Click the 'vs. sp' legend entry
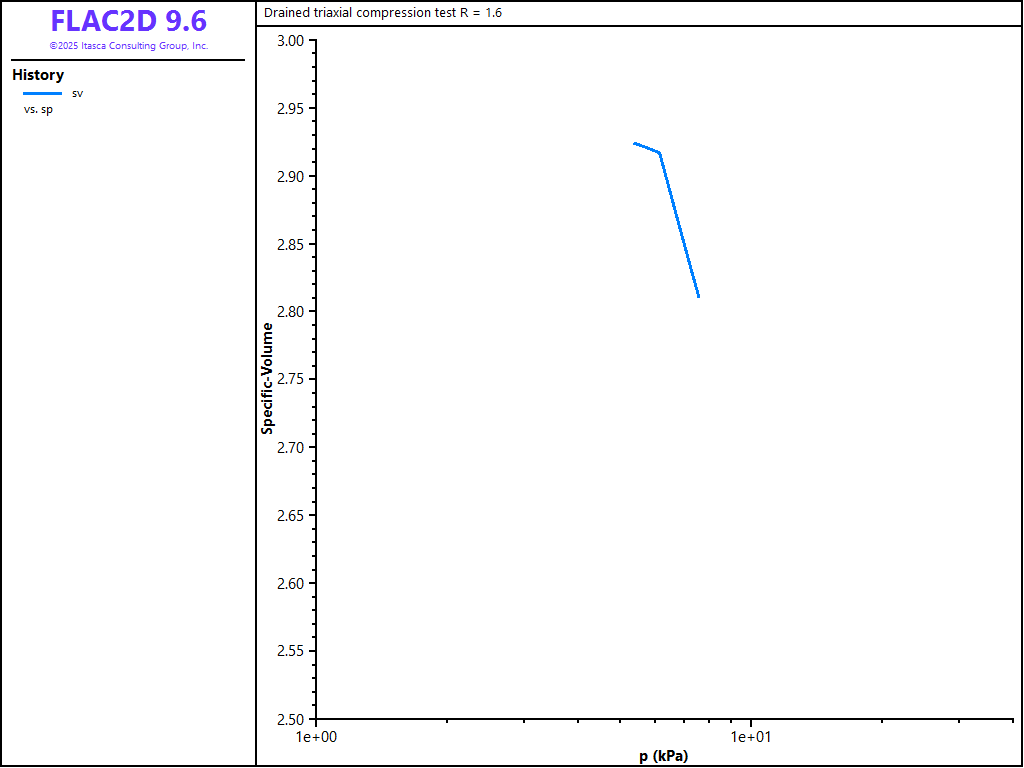This screenshot has height=768, width=1024. [38, 109]
